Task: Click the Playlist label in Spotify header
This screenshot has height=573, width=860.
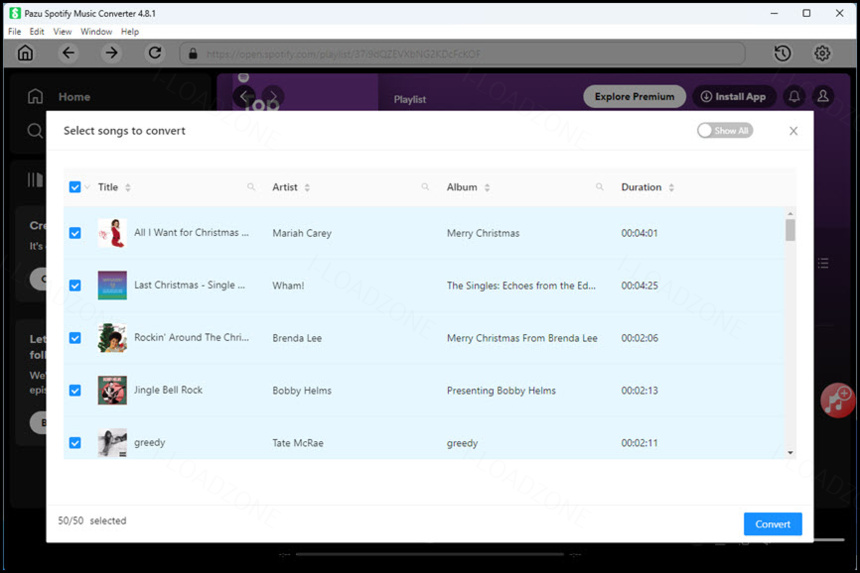Action: click(x=410, y=99)
